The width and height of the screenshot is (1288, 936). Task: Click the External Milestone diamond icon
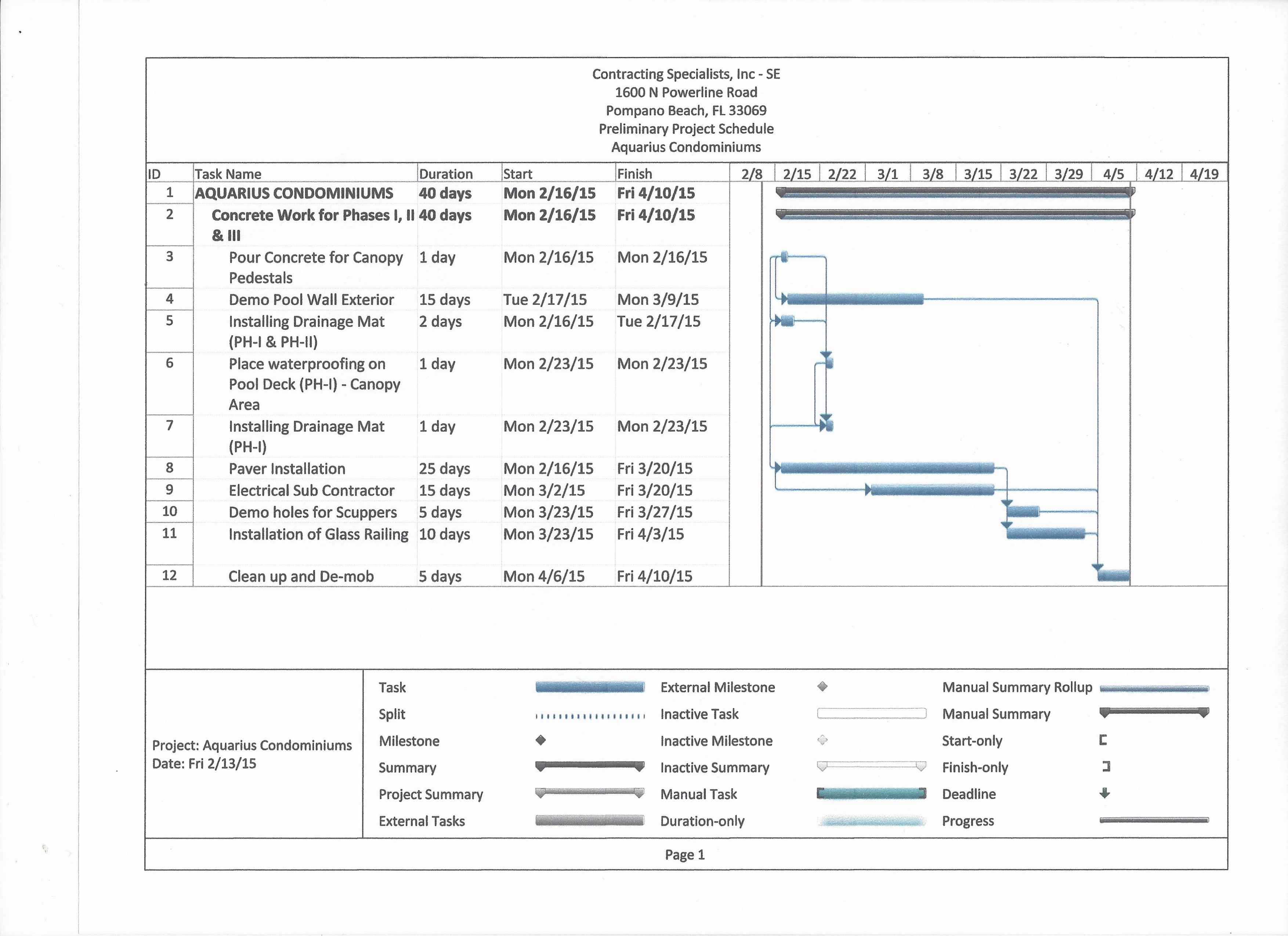[x=822, y=687]
